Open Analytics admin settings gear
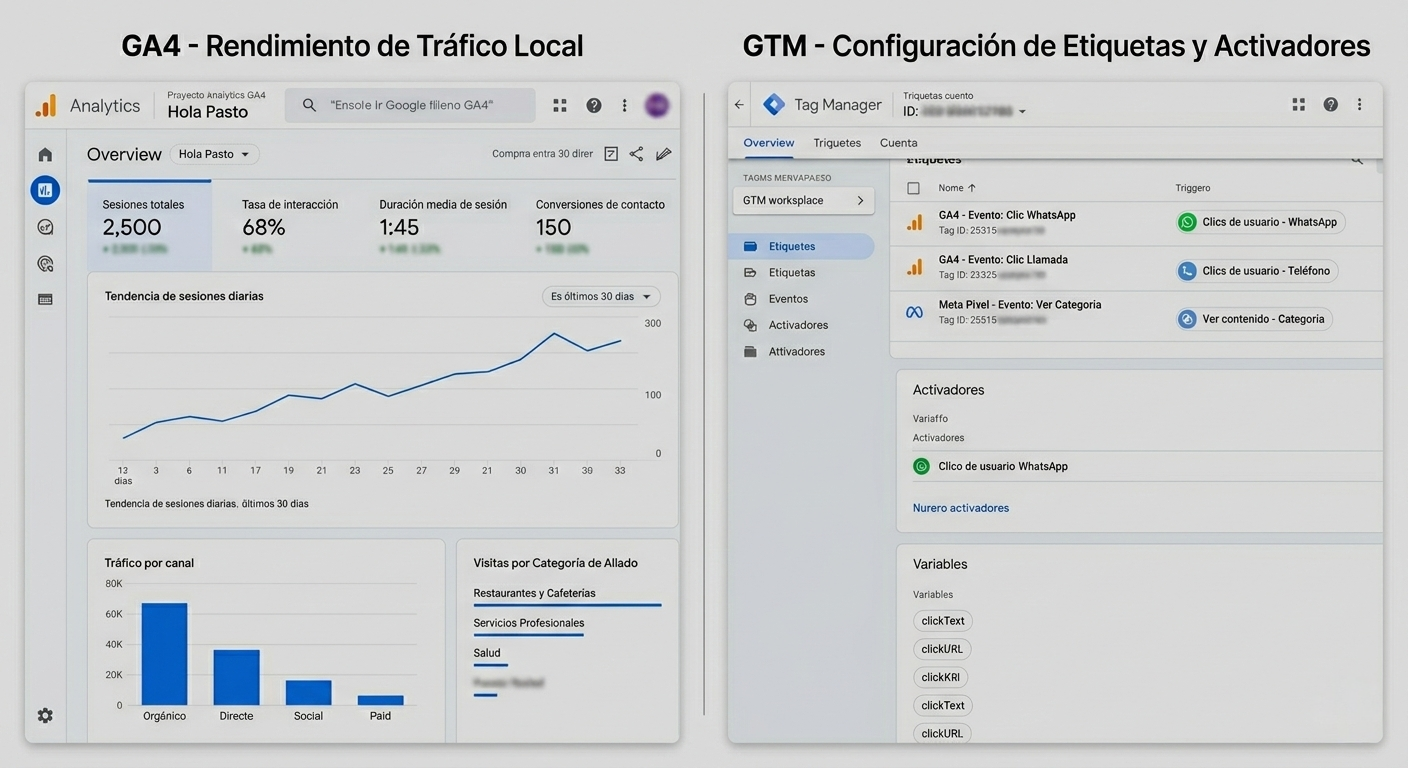This screenshot has width=1408, height=768. [45, 715]
